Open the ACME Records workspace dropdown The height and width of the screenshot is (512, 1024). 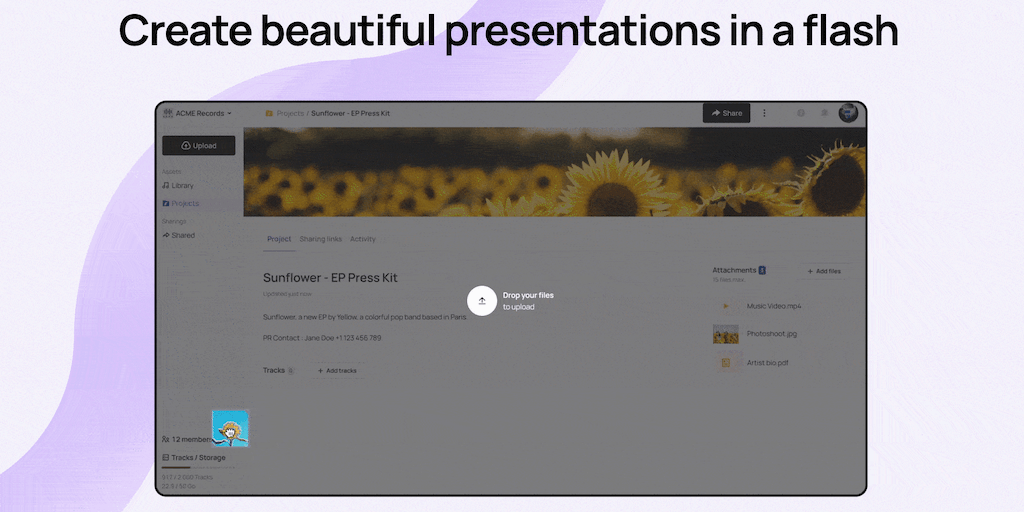[x=198, y=114]
